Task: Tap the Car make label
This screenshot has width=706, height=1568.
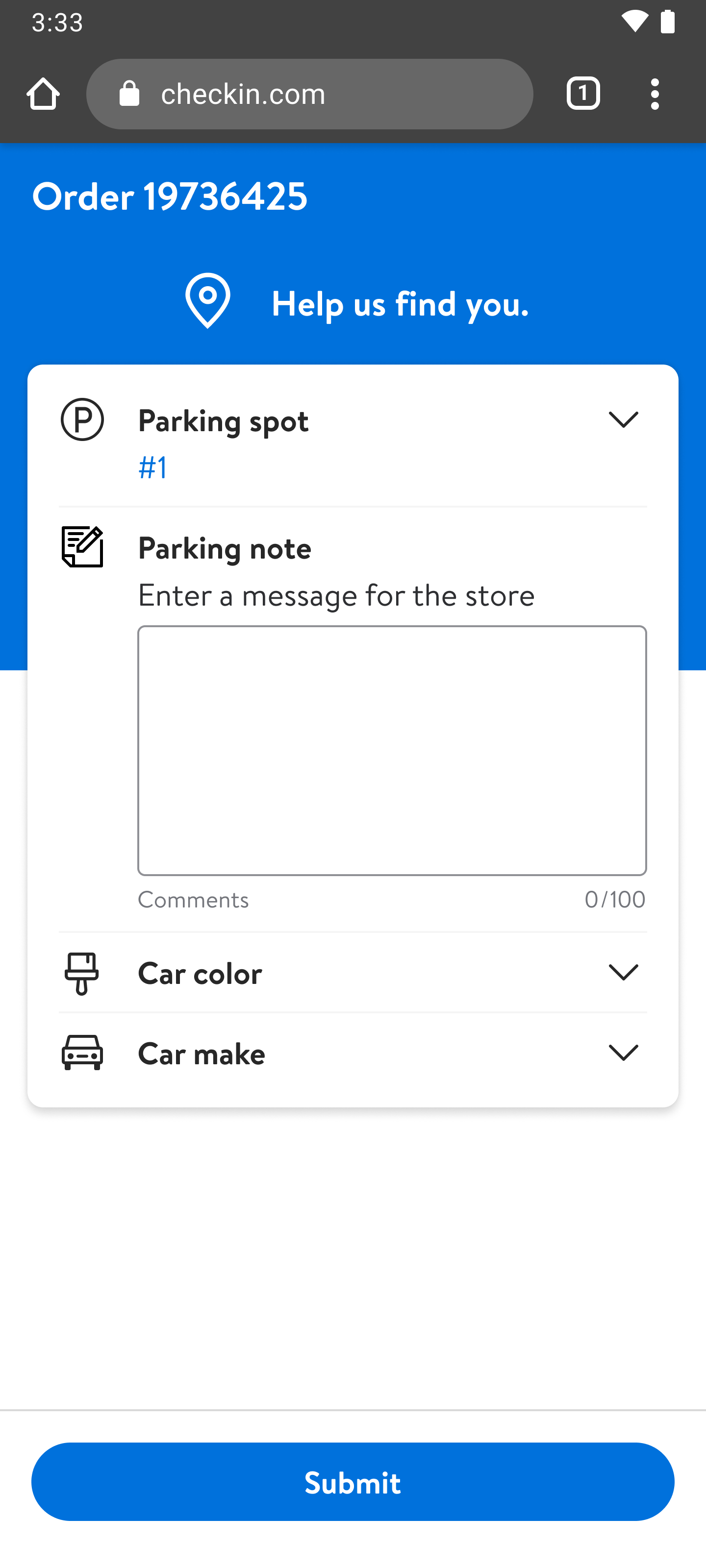Action: click(x=202, y=1053)
